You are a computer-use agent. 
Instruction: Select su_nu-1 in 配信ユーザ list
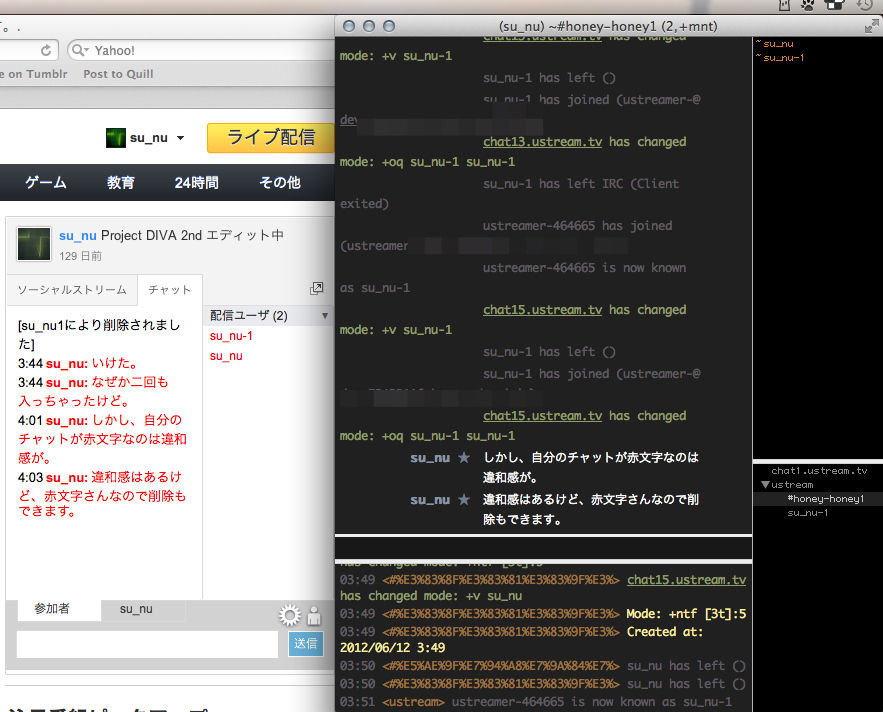(x=231, y=336)
